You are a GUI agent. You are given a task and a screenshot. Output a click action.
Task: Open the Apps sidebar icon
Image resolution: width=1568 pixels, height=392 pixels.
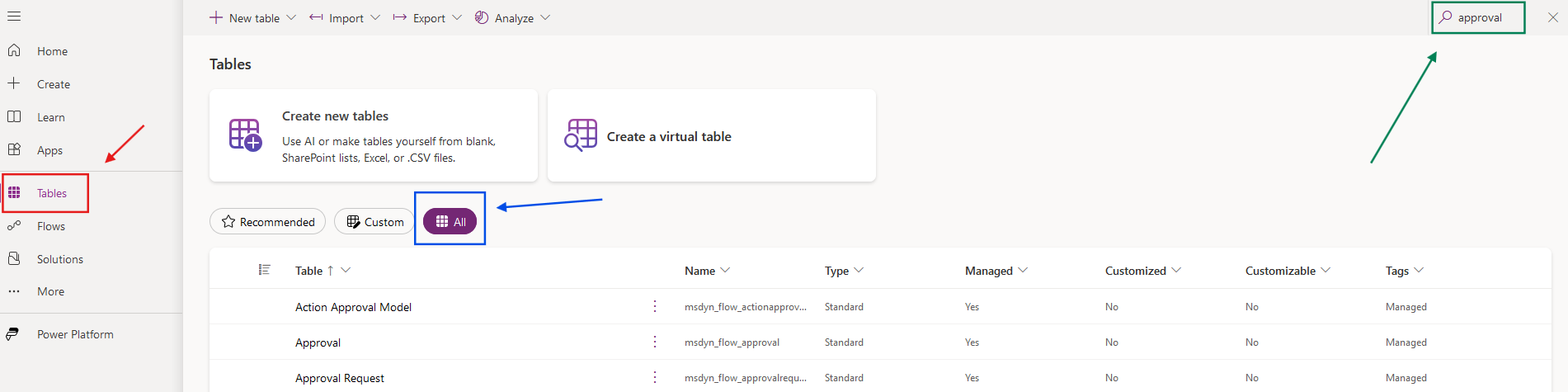click(x=14, y=149)
